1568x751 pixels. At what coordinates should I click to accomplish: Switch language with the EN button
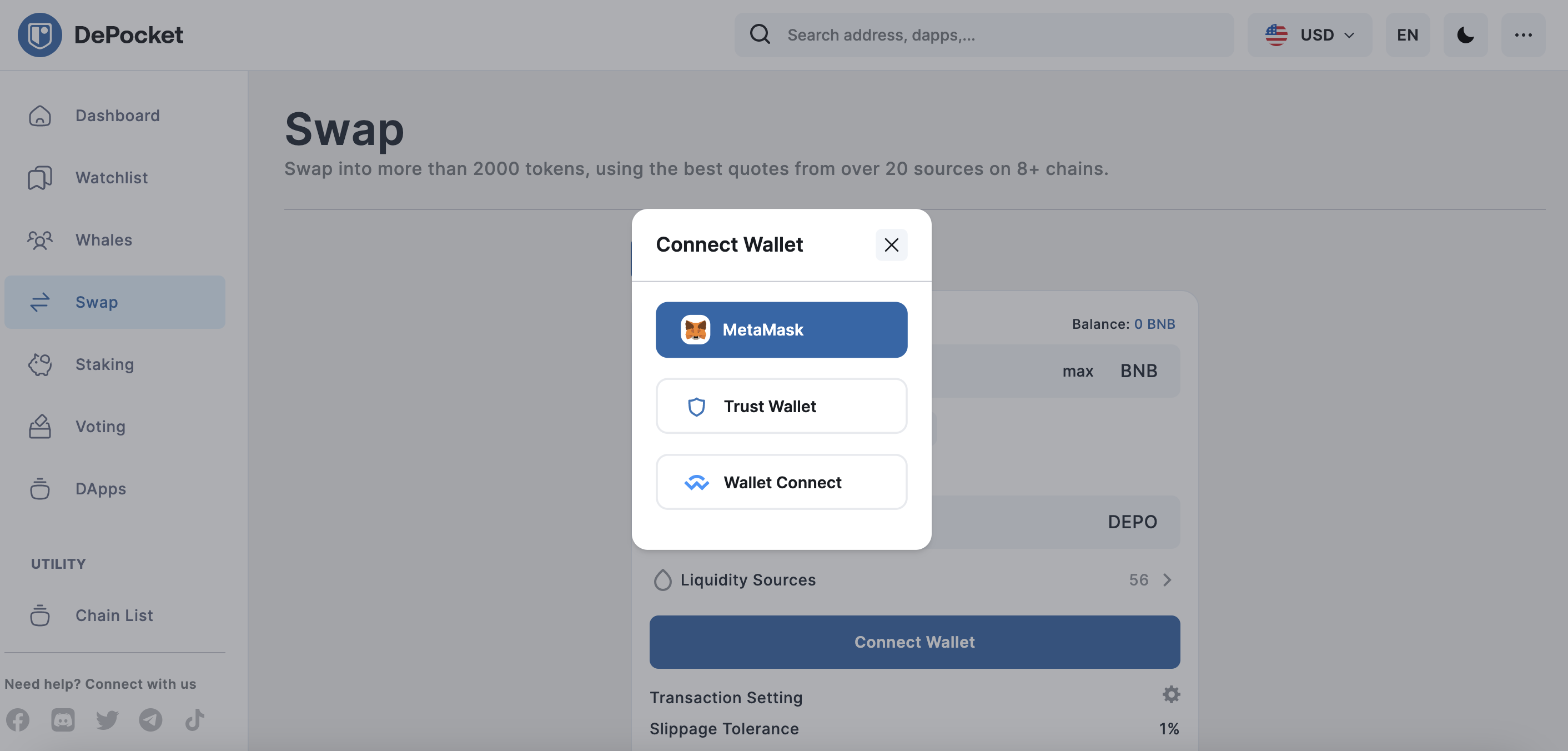[x=1408, y=35]
